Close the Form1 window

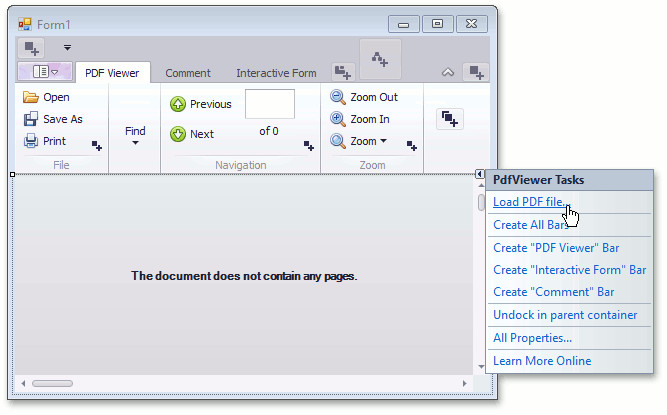[471, 24]
